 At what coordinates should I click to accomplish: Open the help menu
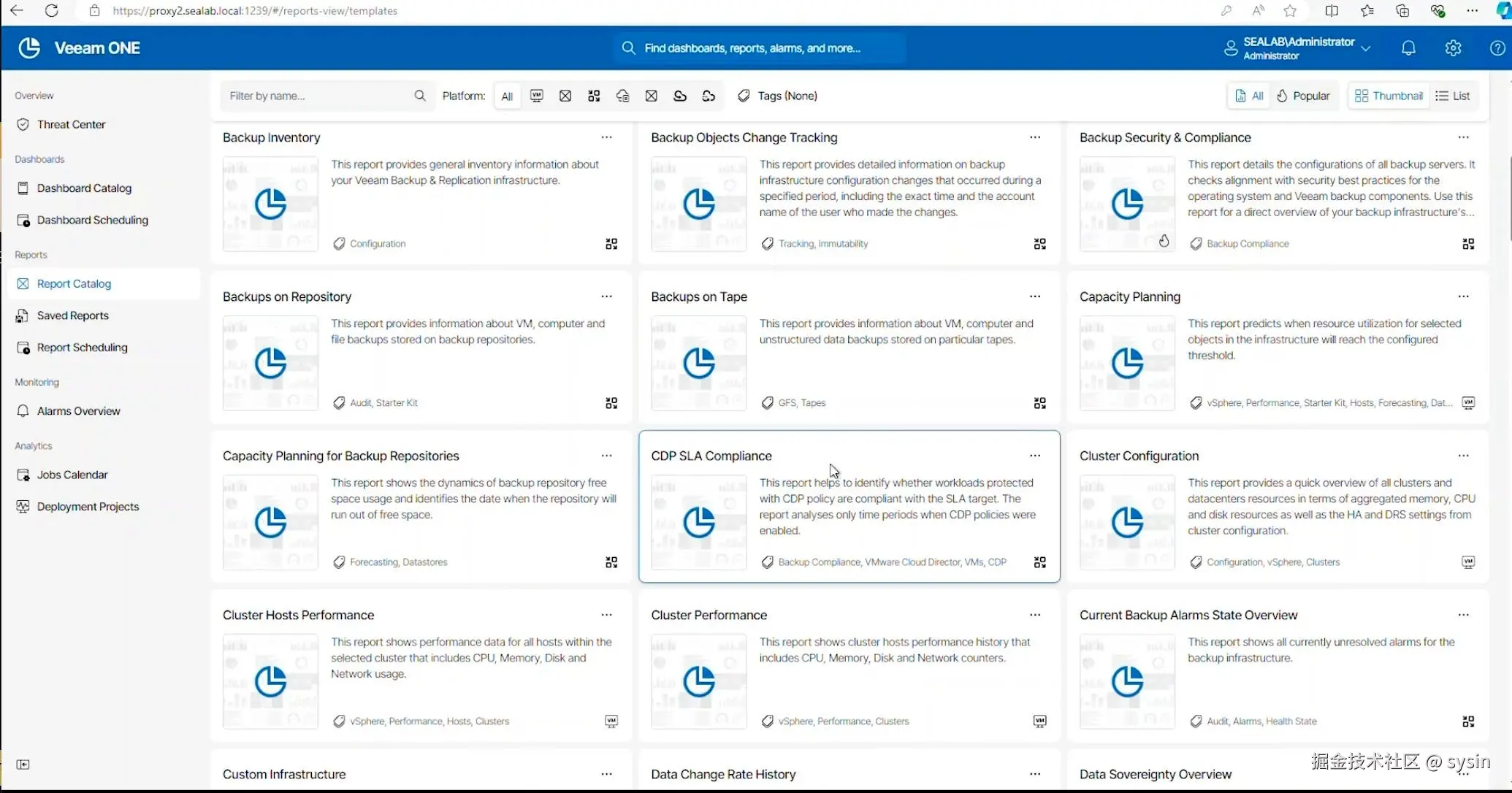[1497, 47]
